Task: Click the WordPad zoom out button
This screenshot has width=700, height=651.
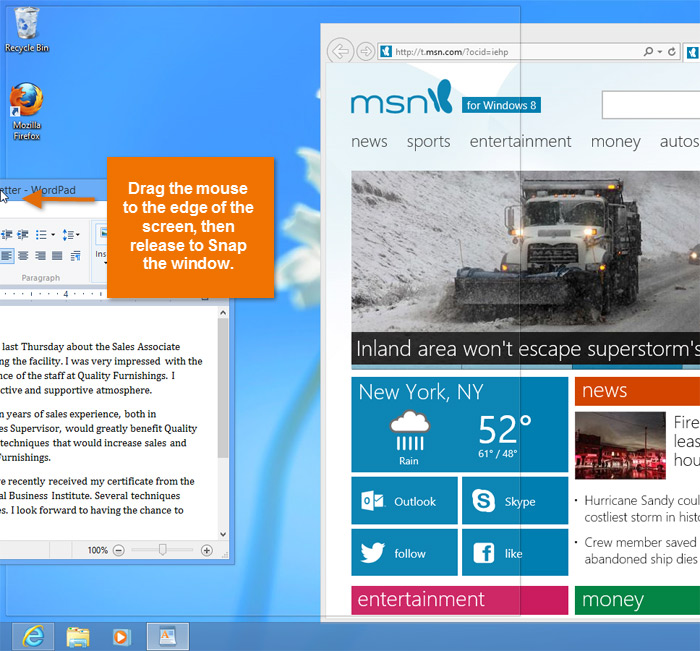Action: (x=118, y=550)
